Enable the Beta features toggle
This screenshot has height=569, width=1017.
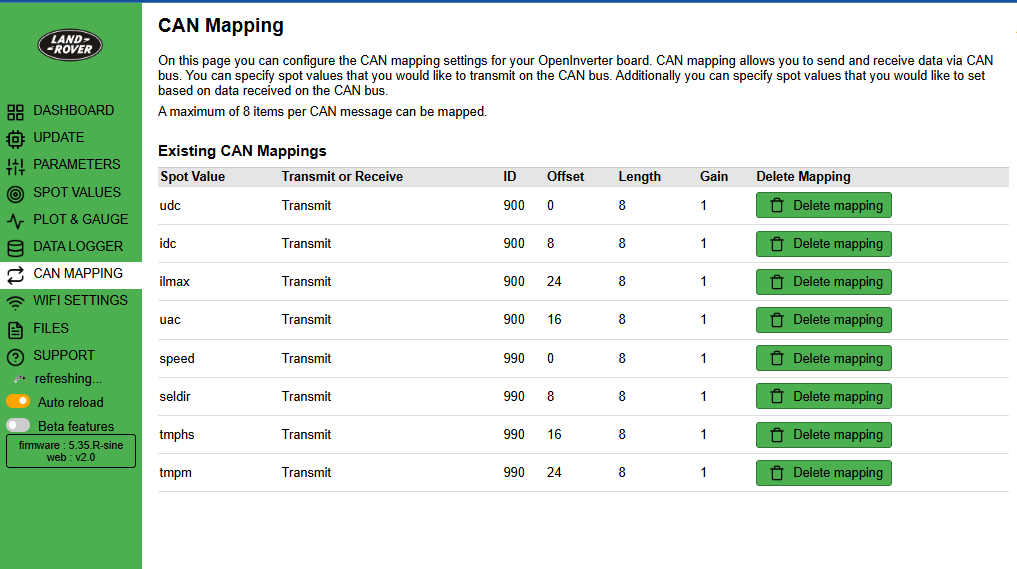point(18,426)
